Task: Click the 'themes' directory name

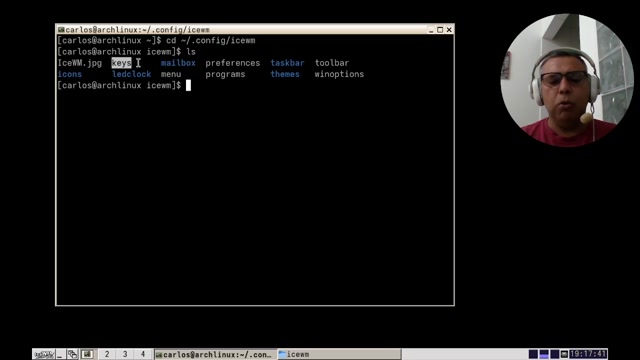Action: tap(285, 74)
